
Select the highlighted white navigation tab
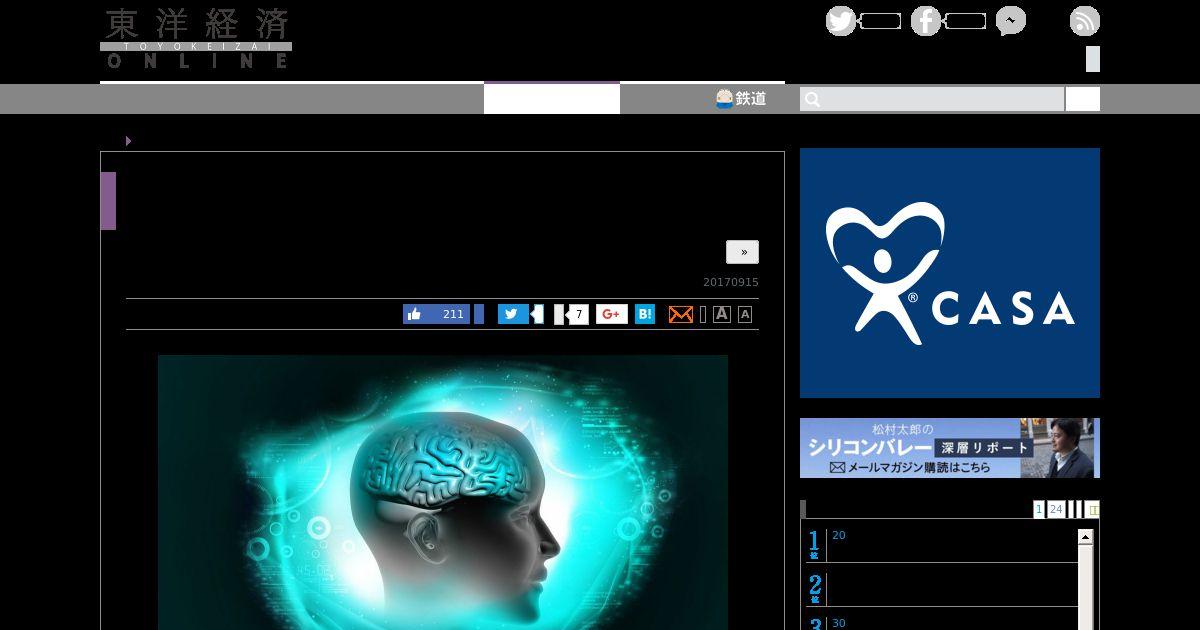[552, 98]
